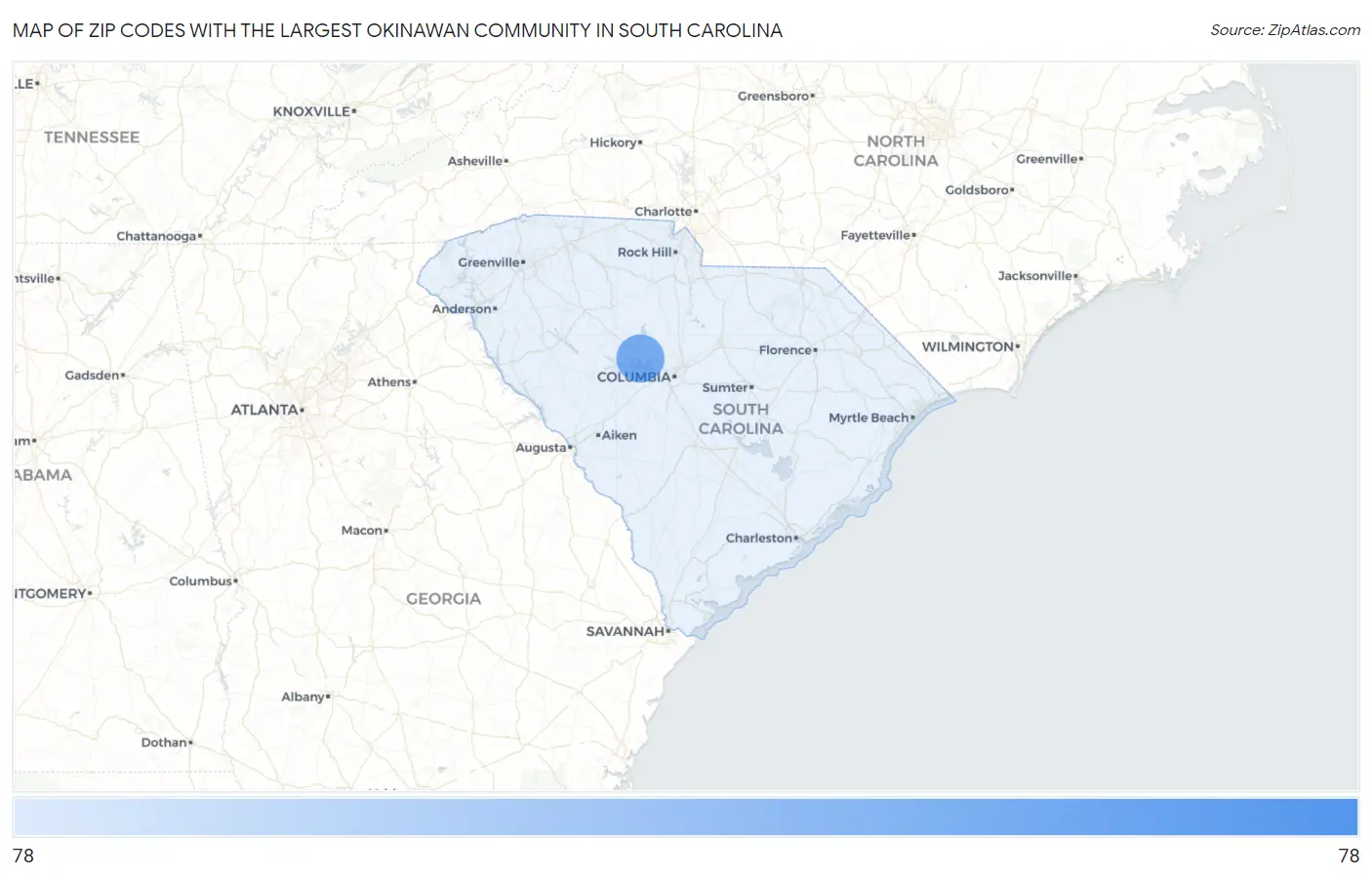Click the ATLANTA city label
1372x877 pixels.
[x=264, y=410]
